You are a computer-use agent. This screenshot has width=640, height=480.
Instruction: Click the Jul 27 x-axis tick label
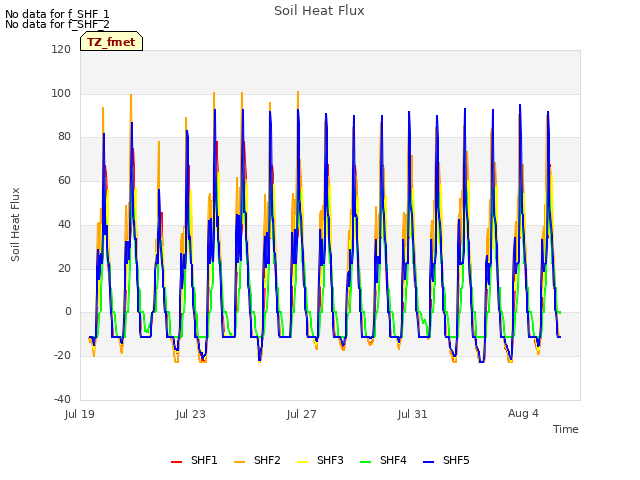(x=302, y=414)
